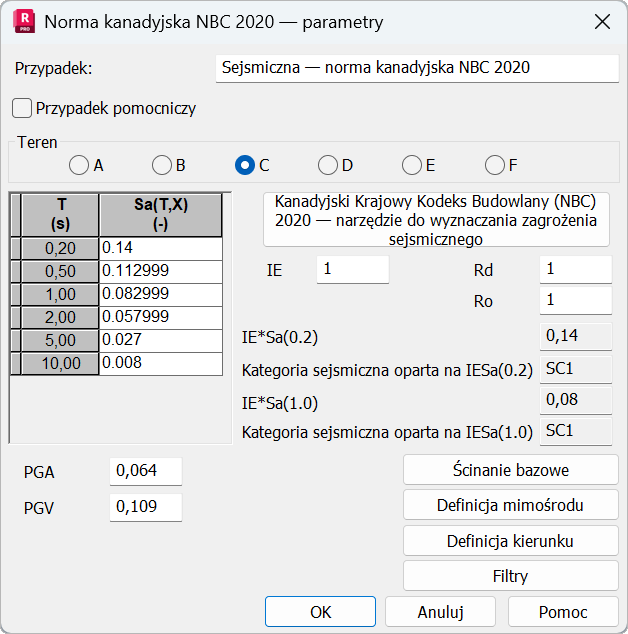Click the PGA value field
The image size is (628, 634).
click(146, 471)
